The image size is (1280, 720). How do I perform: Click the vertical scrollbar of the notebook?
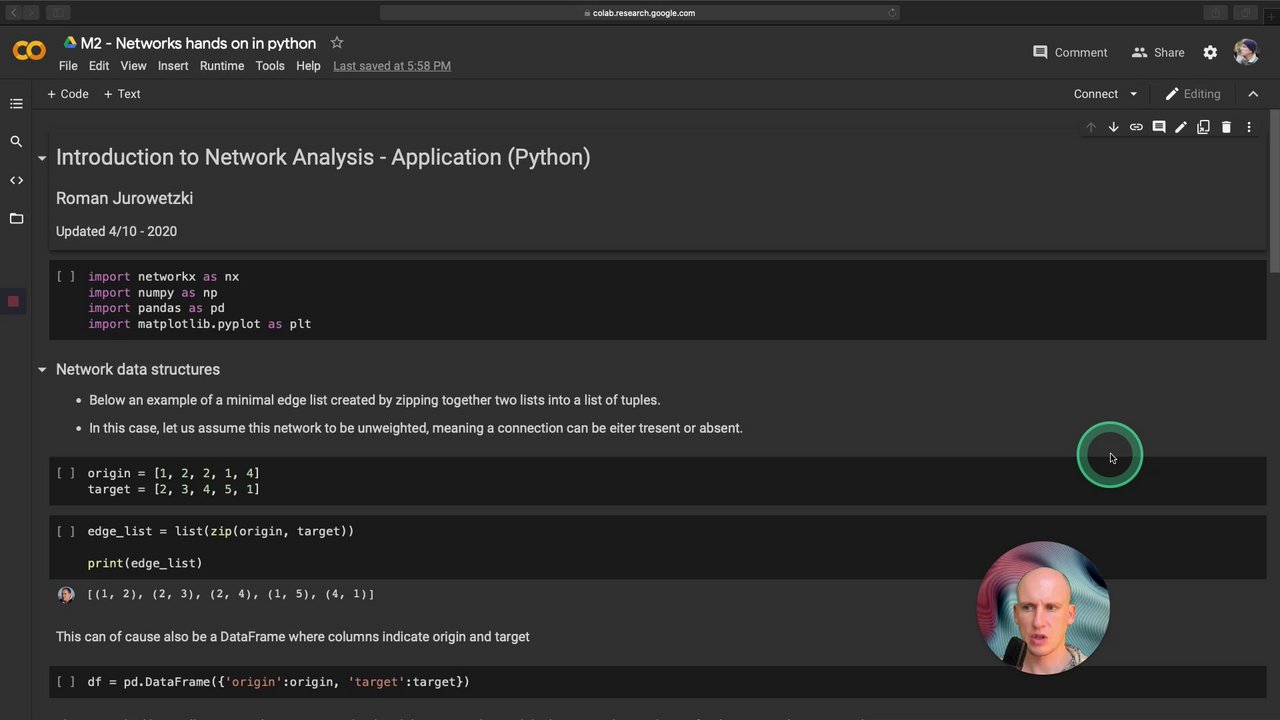(1273, 200)
